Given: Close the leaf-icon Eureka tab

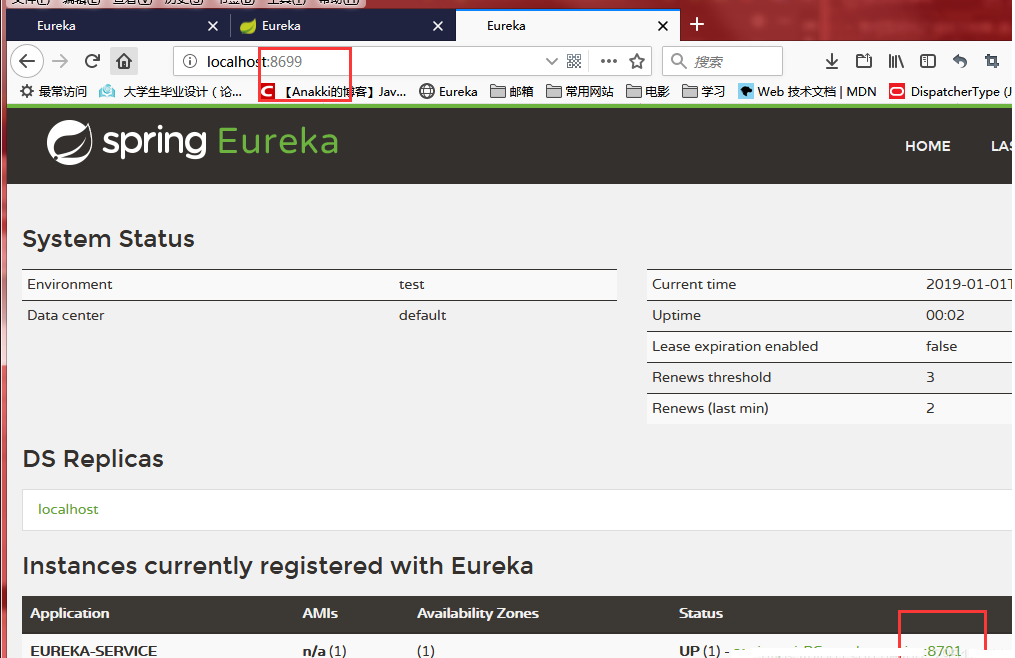Looking at the screenshot, I should click(438, 26).
